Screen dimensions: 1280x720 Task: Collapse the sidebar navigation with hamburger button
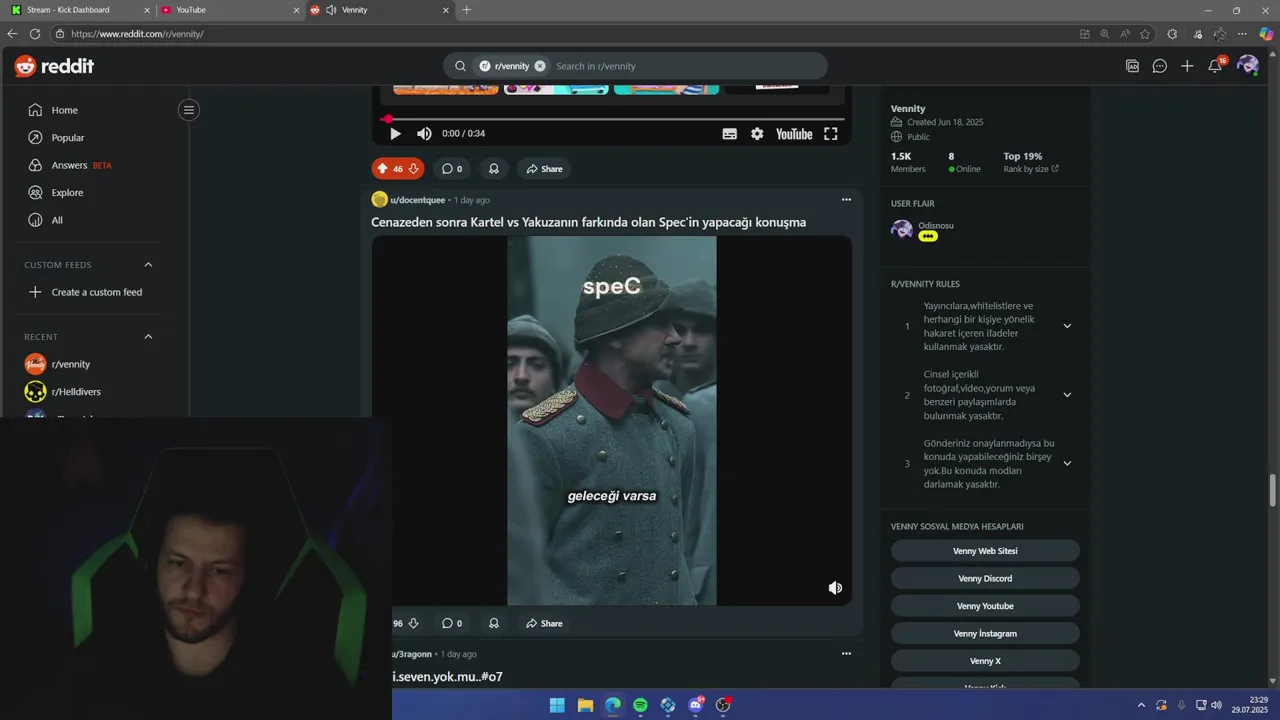pos(188,110)
